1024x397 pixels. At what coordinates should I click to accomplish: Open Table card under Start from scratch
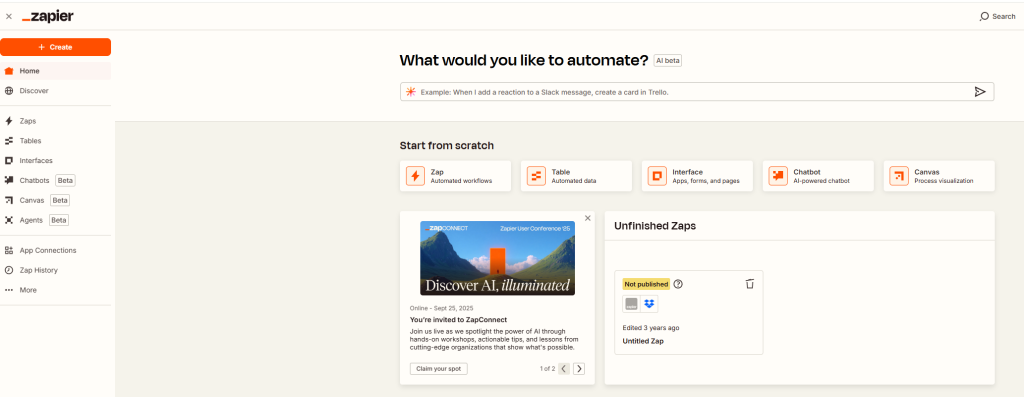576,176
